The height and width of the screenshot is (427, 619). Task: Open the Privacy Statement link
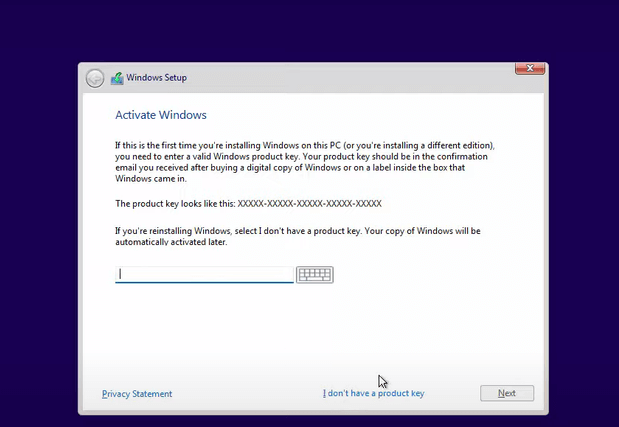pos(137,394)
